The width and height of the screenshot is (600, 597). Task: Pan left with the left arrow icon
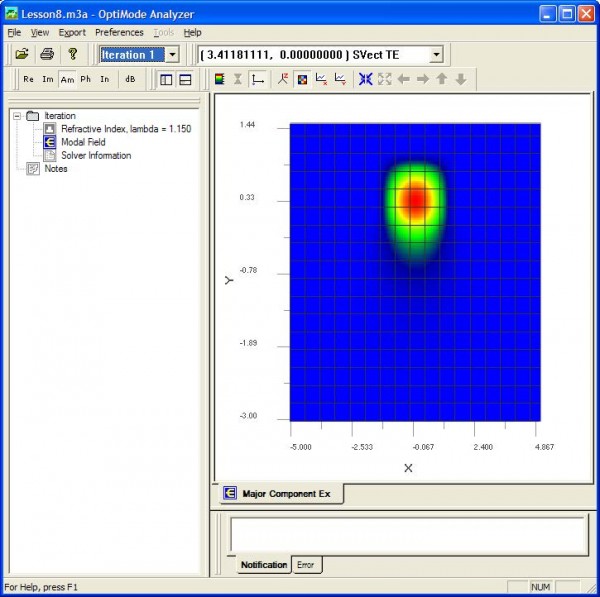point(404,79)
